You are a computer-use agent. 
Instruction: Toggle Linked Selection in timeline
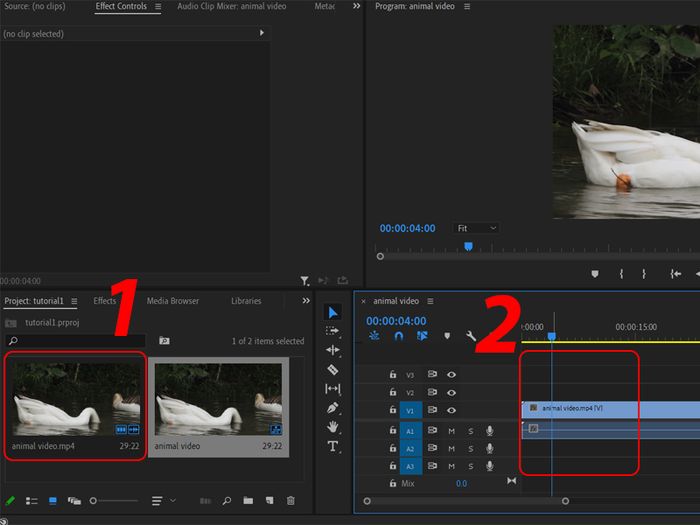pyautogui.click(x=422, y=336)
